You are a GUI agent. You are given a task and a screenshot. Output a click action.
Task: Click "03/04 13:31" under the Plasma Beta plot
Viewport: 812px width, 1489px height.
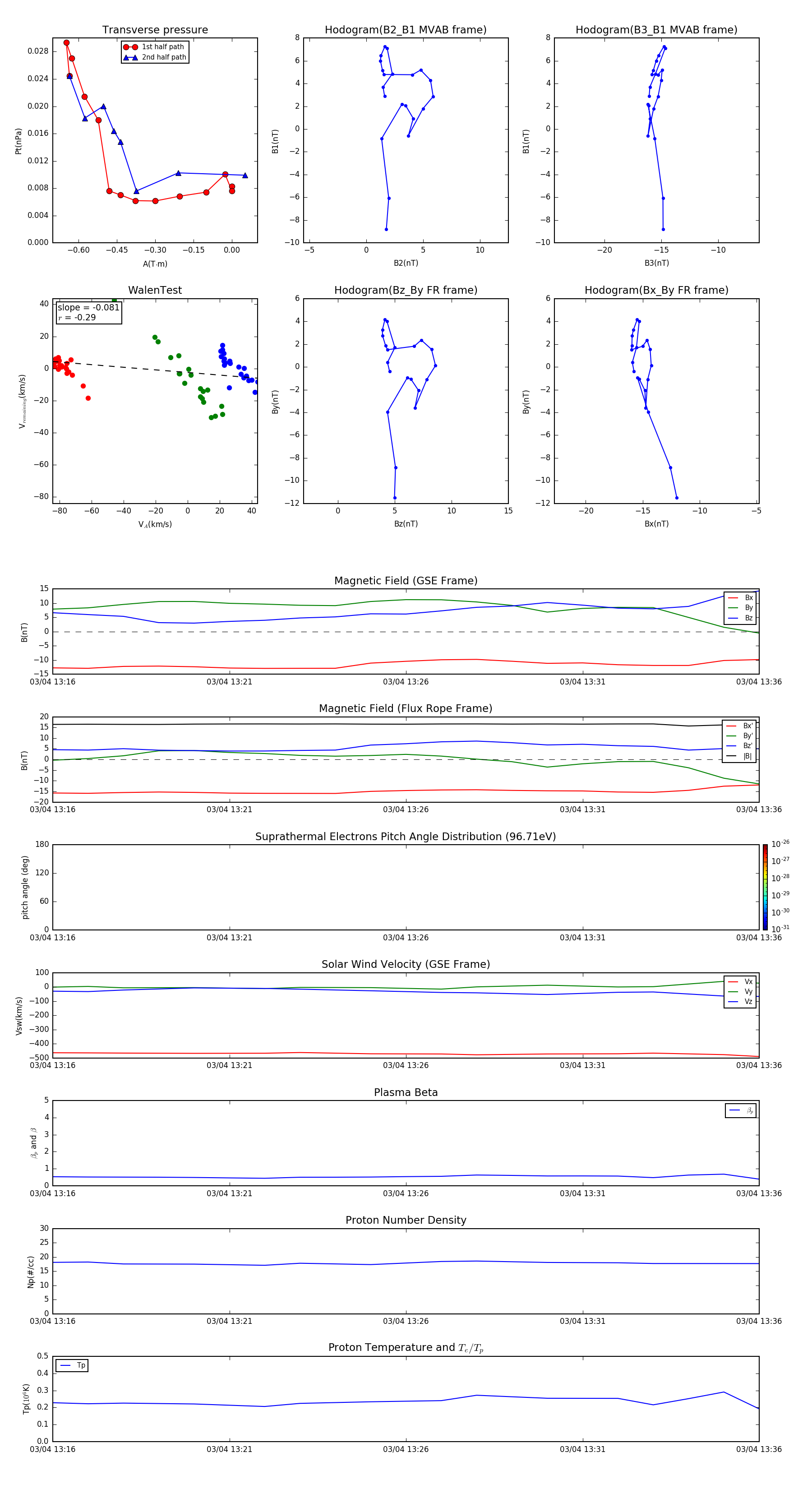(582, 1193)
